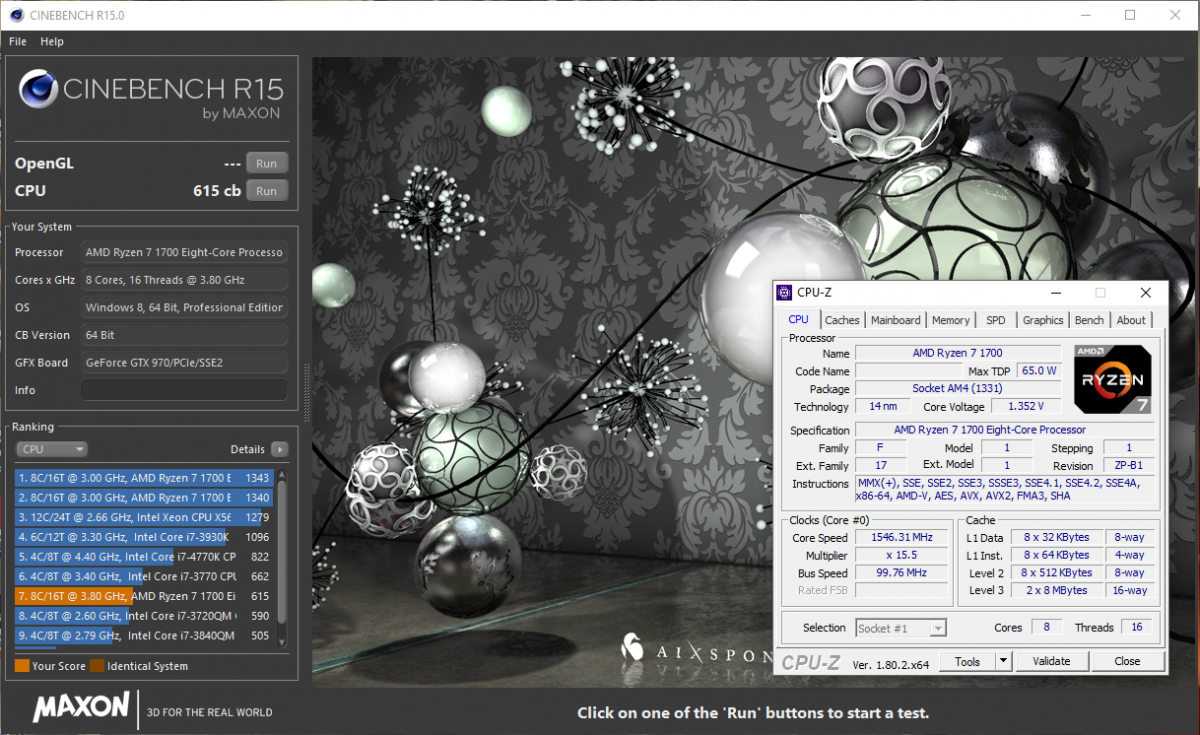Click the Cores x GHz field
This screenshot has height=735, width=1200.
(x=184, y=280)
